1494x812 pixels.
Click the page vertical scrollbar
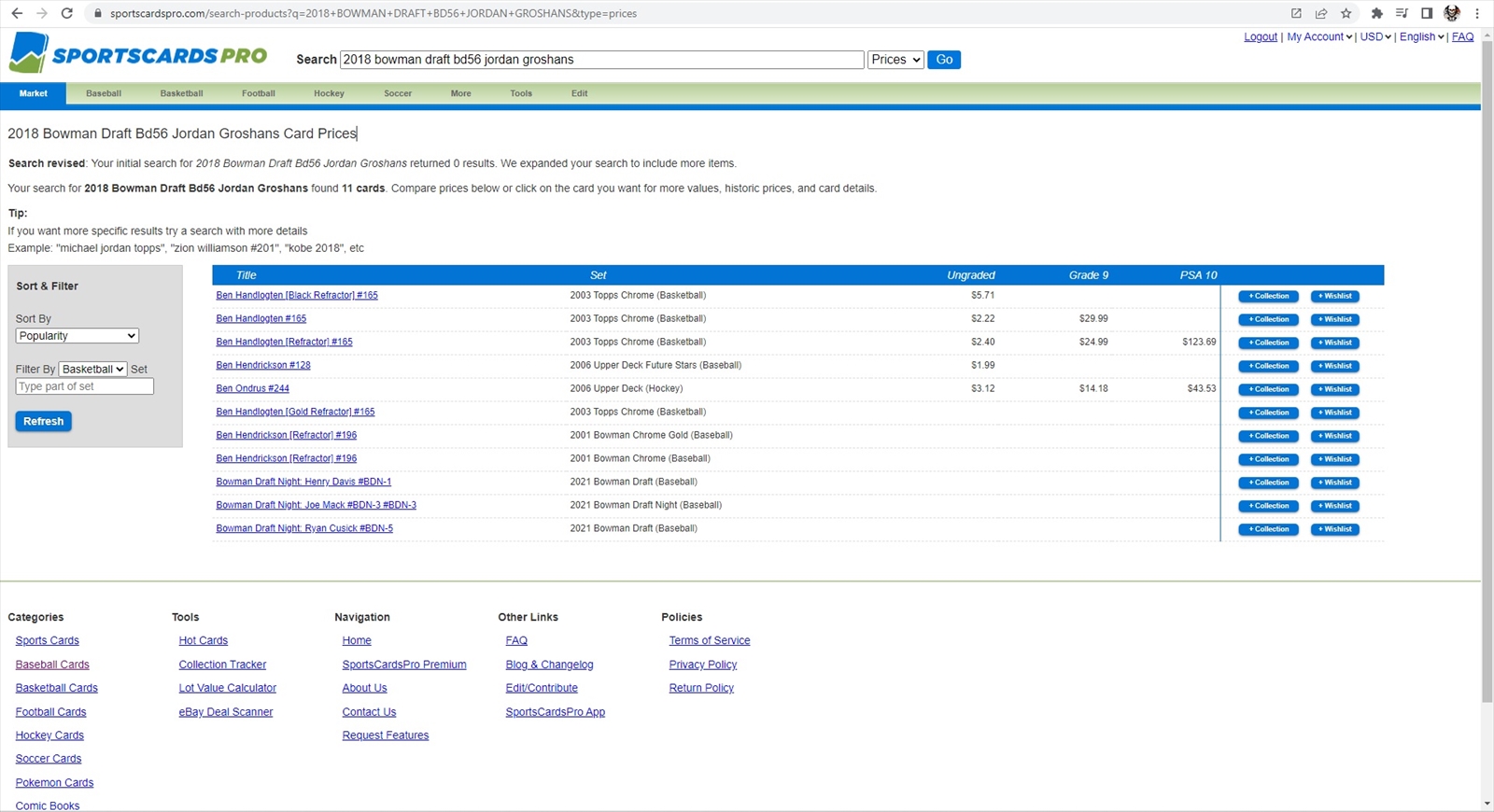point(1487,373)
